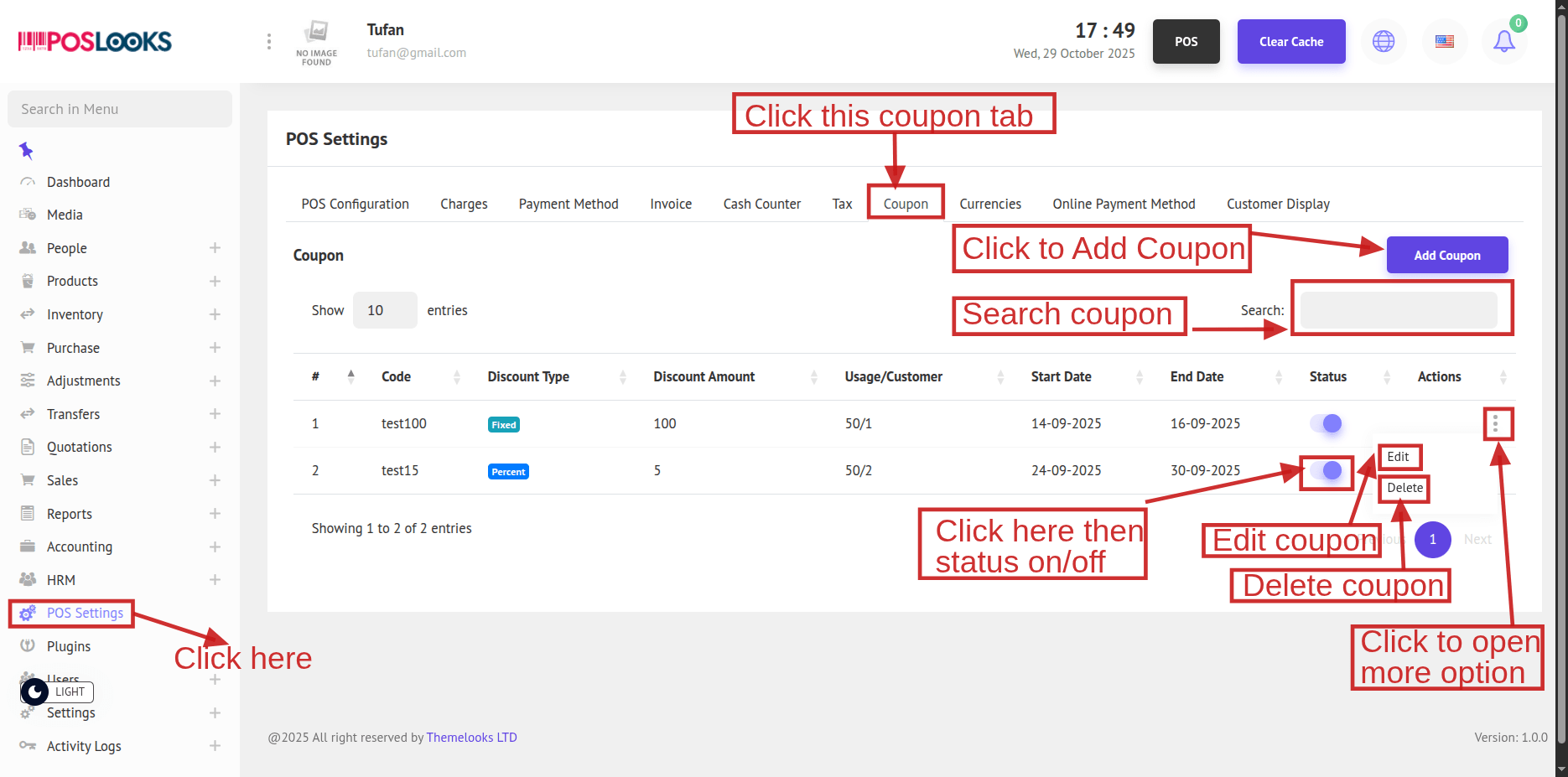Open three-dot actions menu for test100
This screenshot has height=777, width=1568.
[1495, 424]
